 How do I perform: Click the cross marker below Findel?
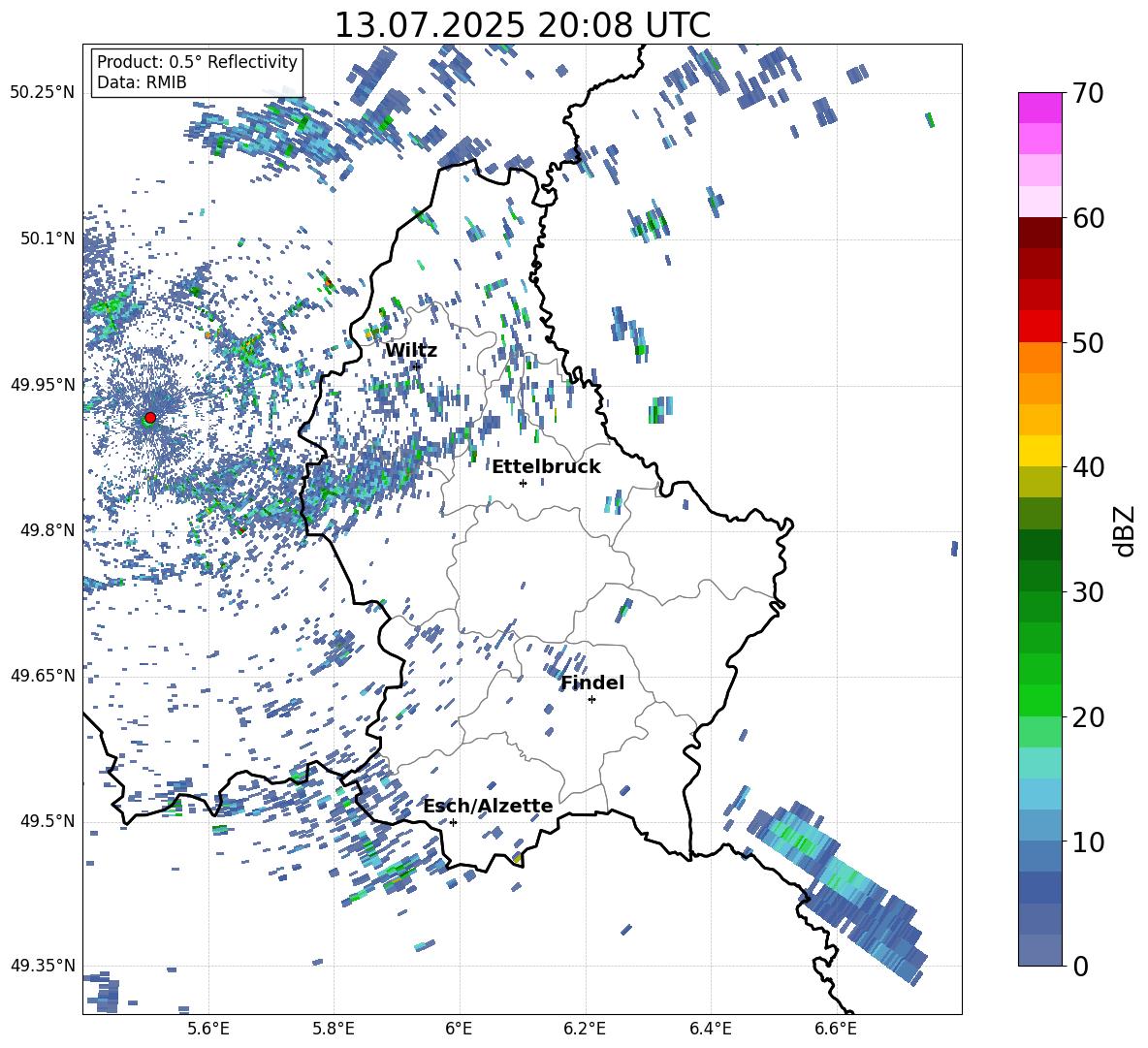[591, 700]
